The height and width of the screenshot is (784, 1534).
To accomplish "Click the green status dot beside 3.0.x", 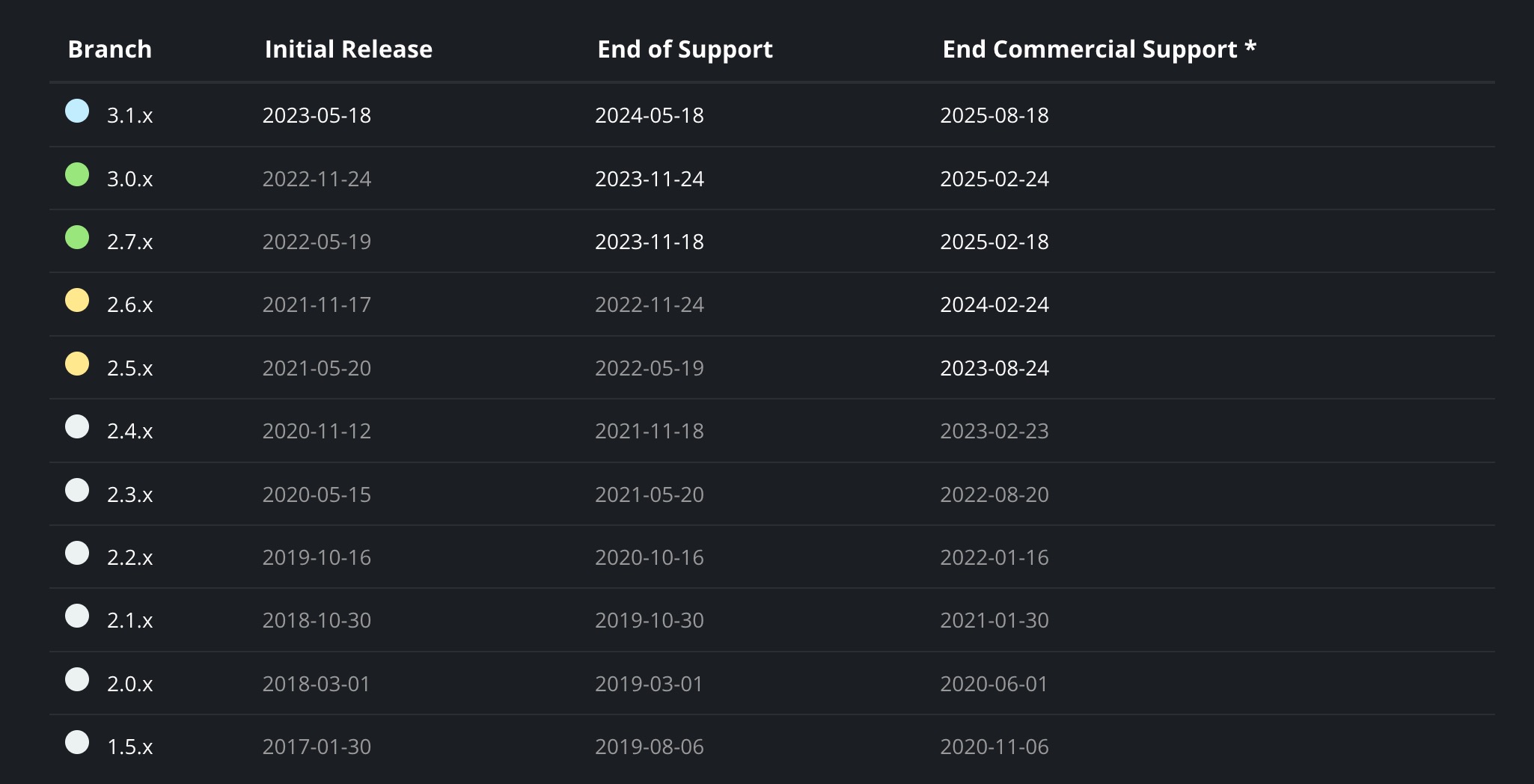I will pos(77,174).
